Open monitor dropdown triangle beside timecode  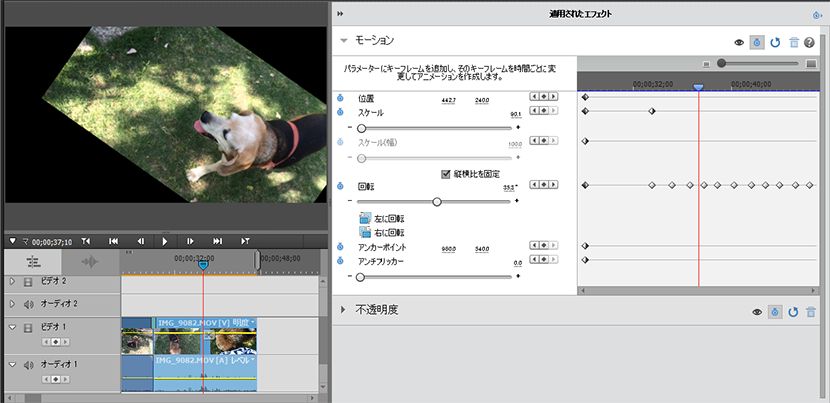point(13,241)
